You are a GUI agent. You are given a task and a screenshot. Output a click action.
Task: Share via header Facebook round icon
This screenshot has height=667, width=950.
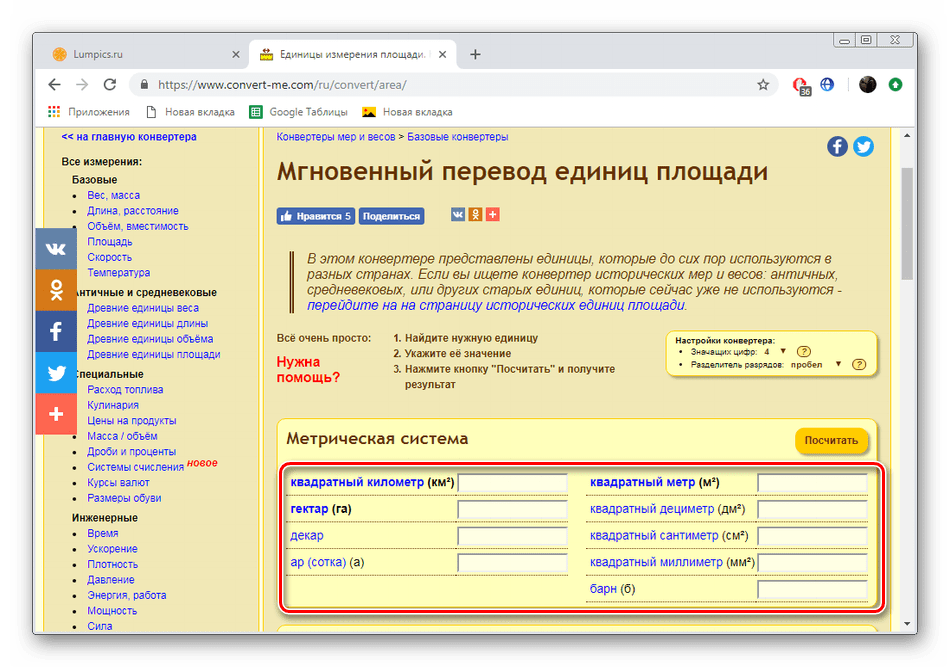tap(837, 147)
